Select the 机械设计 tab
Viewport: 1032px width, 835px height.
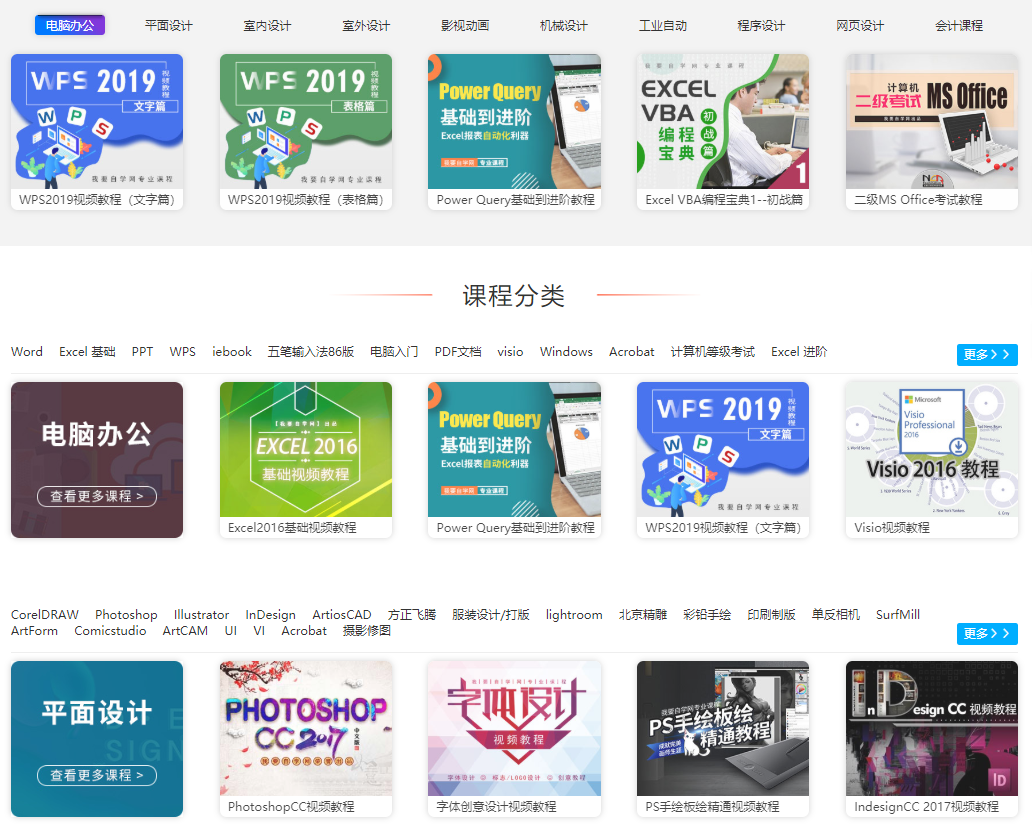pos(563,26)
